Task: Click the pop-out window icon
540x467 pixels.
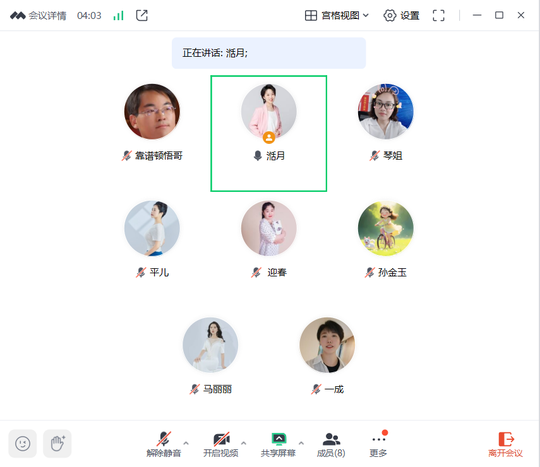Action: pos(142,15)
